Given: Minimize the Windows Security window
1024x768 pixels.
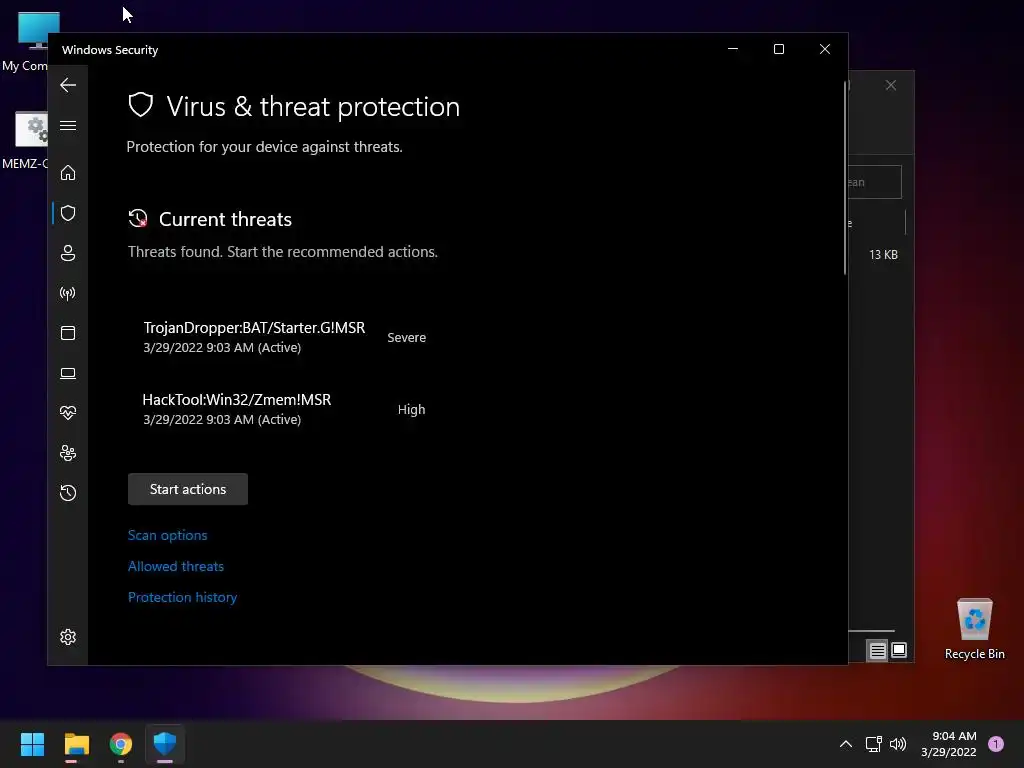Looking at the screenshot, I should [x=733, y=49].
